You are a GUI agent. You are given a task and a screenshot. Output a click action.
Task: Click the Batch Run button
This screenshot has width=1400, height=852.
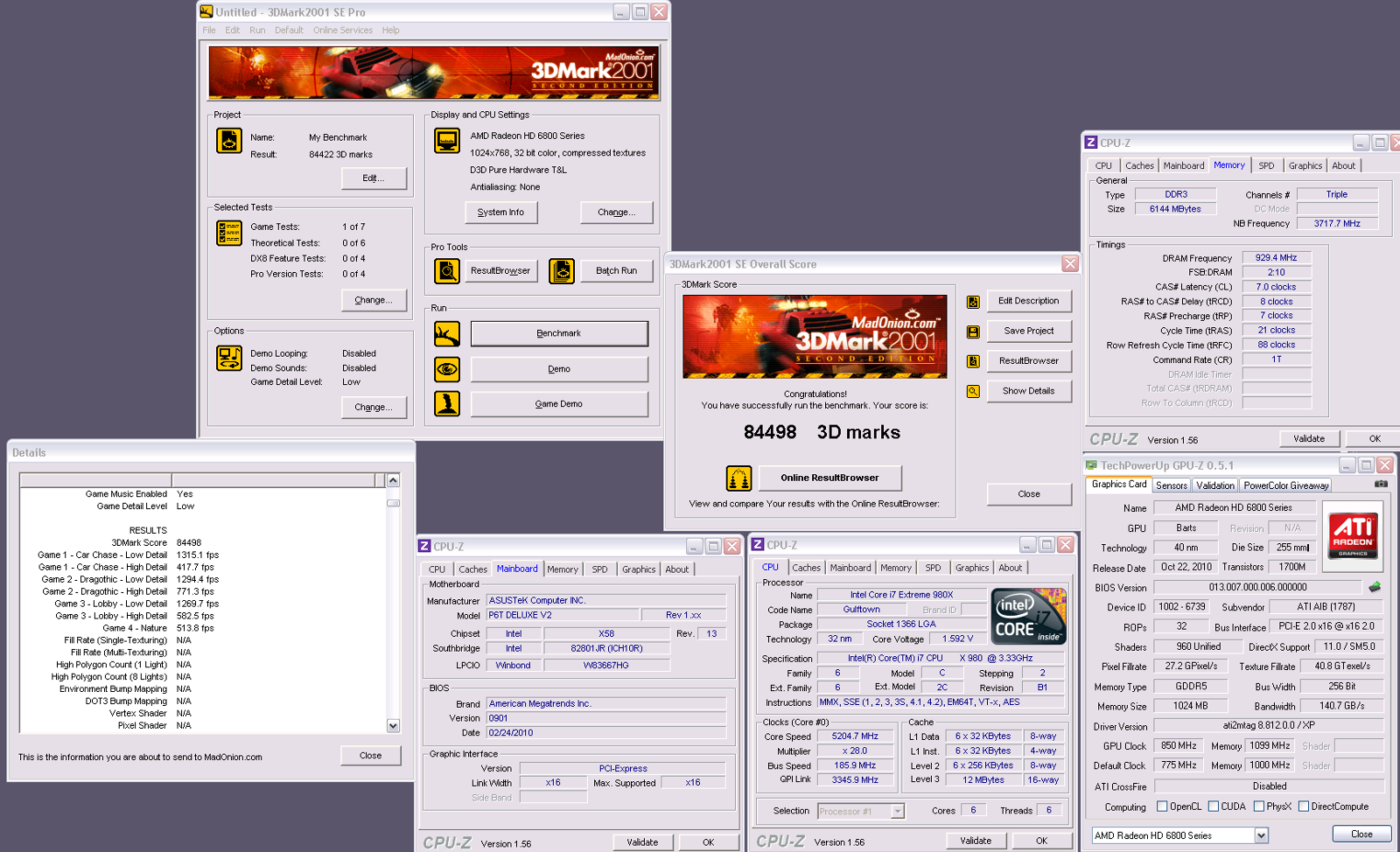616,271
